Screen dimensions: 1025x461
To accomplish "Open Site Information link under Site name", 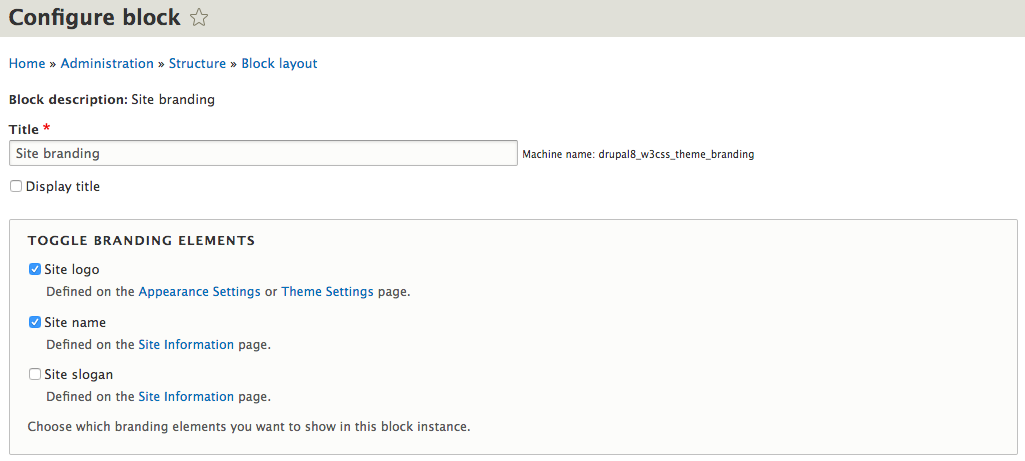I will click(186, 344).
